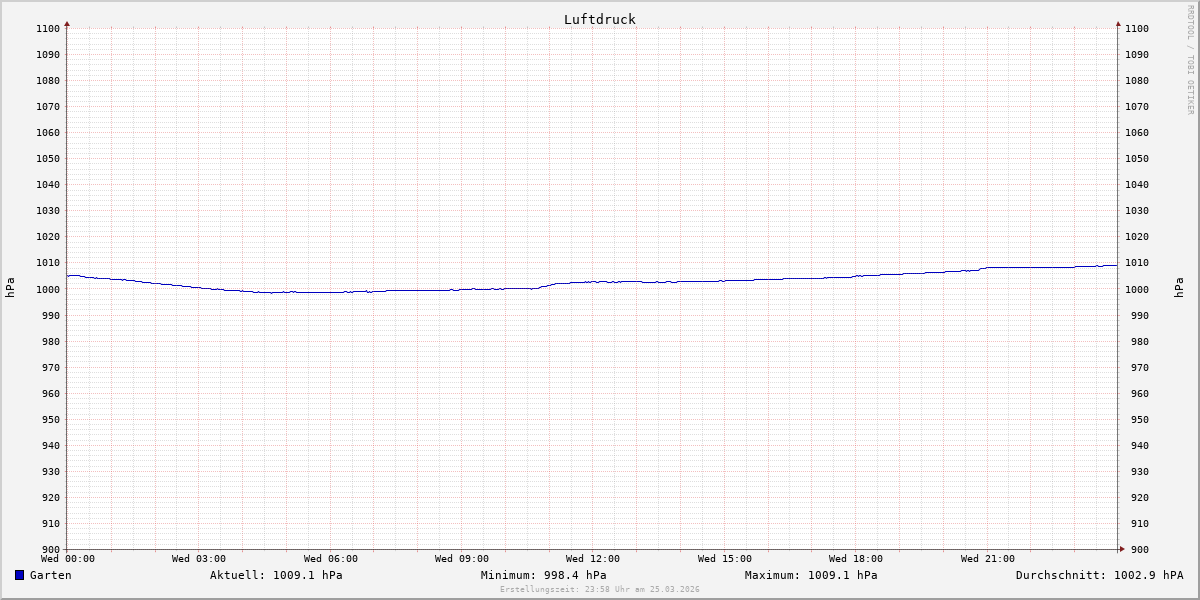The image size is (1200, 600).
Task: Click the Wed 09:00 time label
Action: (x=462, y=559)
